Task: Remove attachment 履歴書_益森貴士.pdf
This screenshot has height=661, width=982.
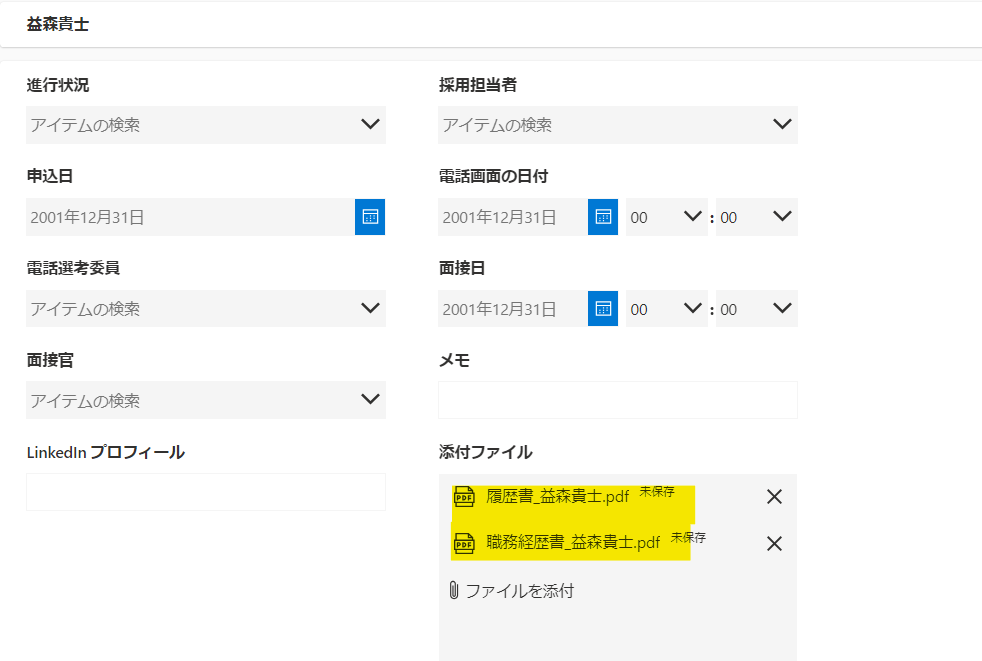Action: pos(774,497)
